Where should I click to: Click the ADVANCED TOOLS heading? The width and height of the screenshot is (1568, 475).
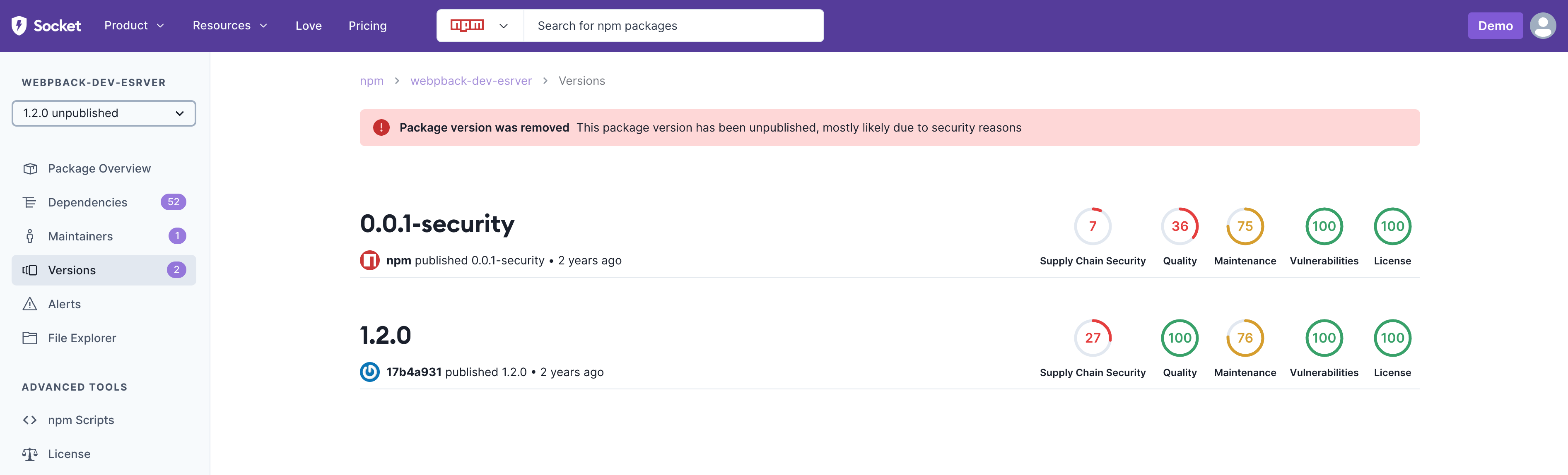75,387
